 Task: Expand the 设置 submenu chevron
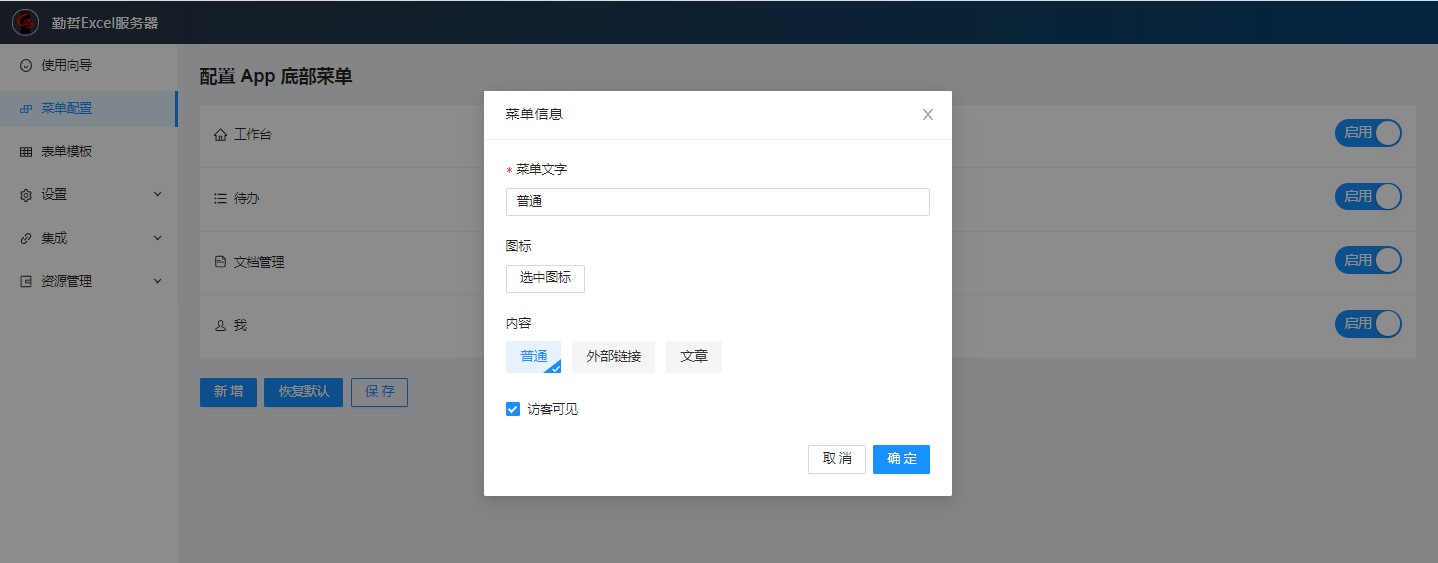tap(157, 195)
